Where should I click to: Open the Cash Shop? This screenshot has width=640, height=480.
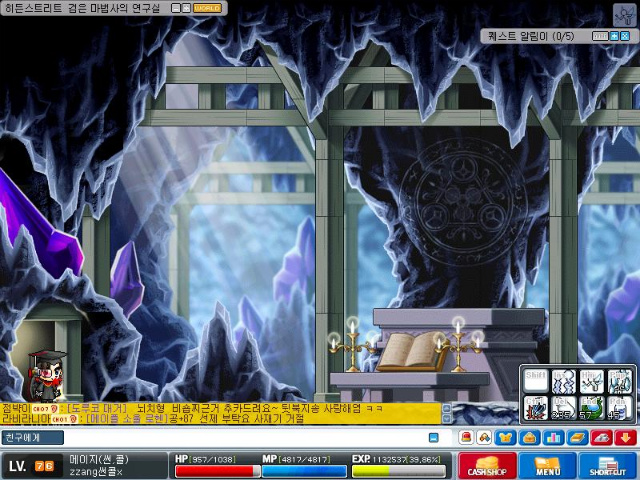pyautogui.click(x=487, y=466)
